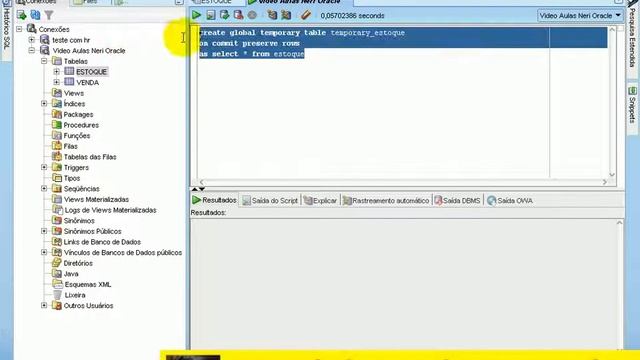This screenshot has width=640, height=360.
Task: Expand the Triggers folder
Action: [44, 167]
